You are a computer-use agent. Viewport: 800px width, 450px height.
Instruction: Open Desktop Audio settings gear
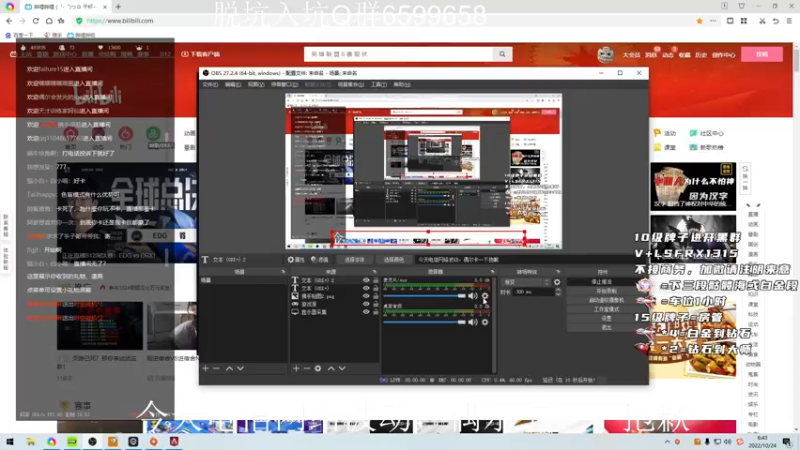[485, 322]
